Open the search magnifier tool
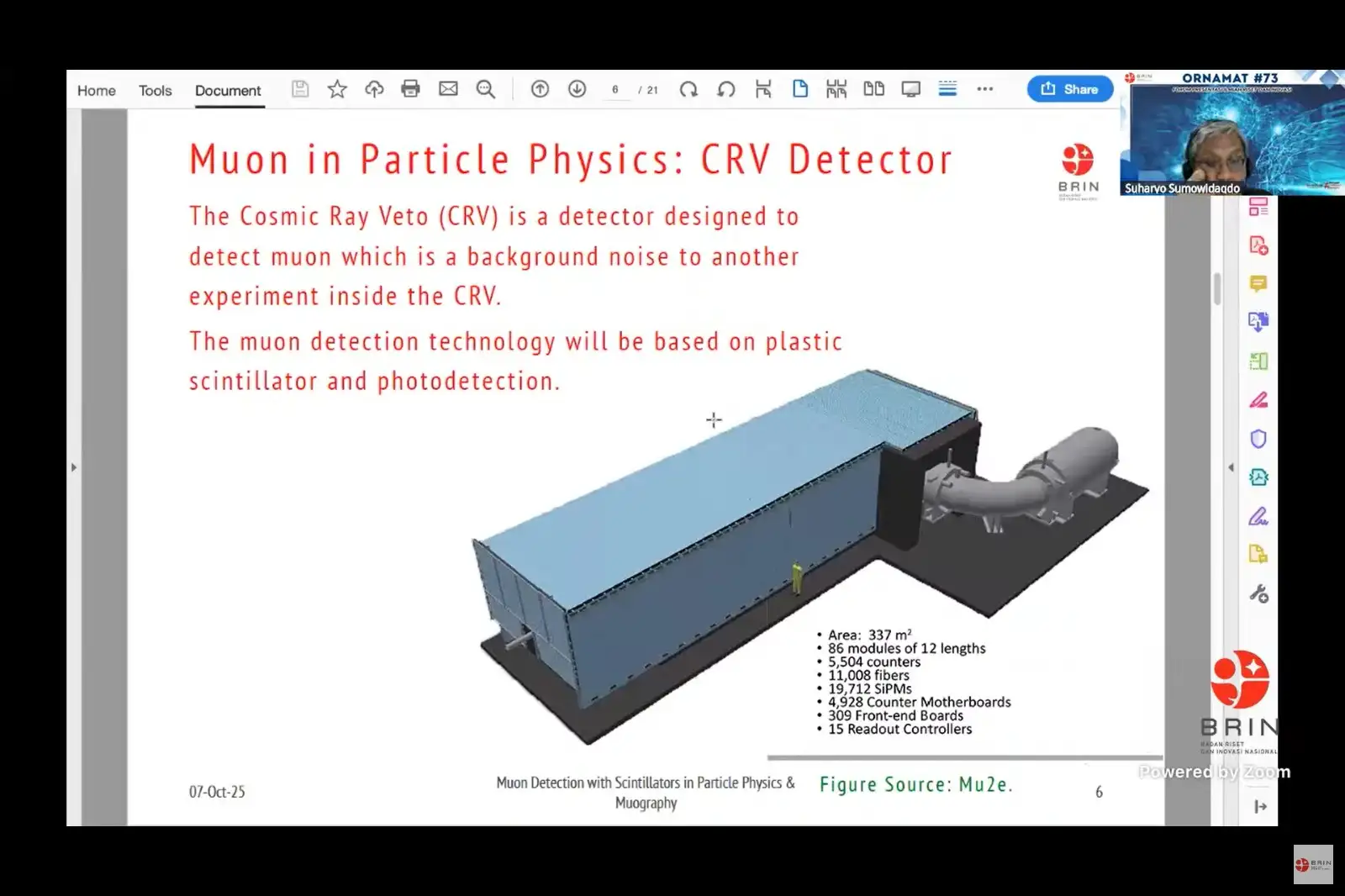Screen dimensions: 1345x896 [486, 89]
